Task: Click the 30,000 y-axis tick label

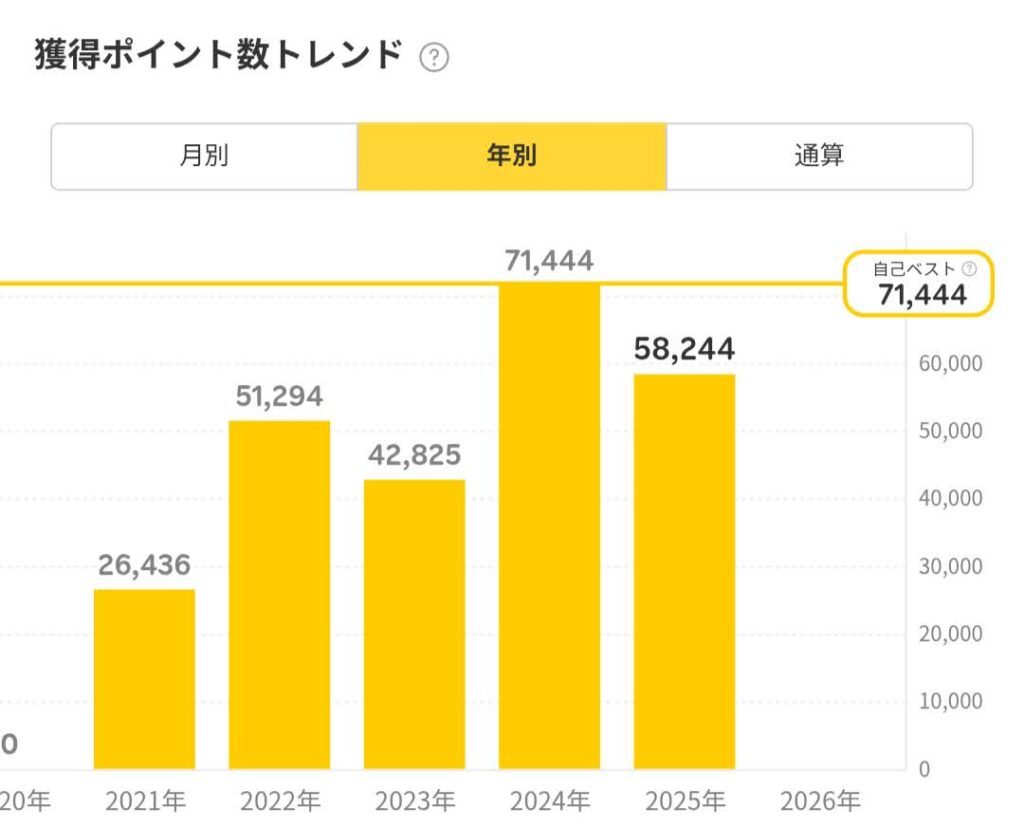Action: pyautogui.click(x=950, y=566)
